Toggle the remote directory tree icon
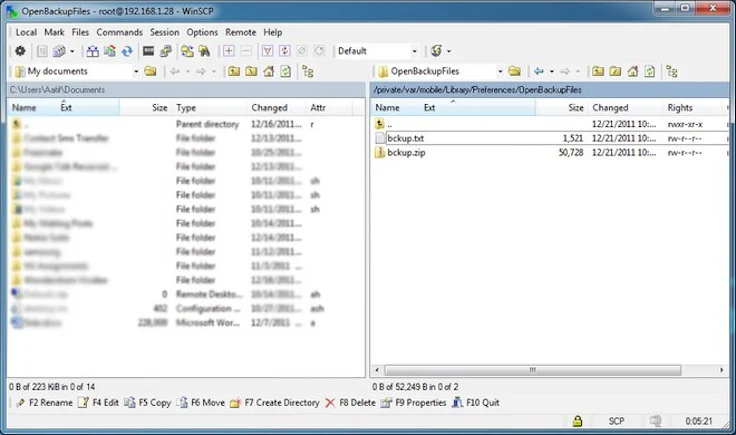This screenshot has height=435, width=736. (x=672, y=71)
